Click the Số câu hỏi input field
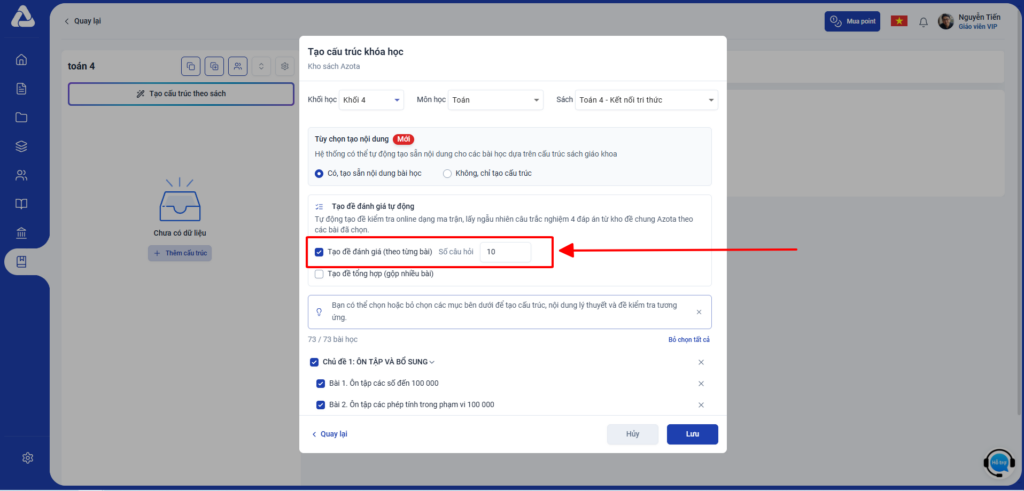1024x491 pixels. click(x=505, y=252)
